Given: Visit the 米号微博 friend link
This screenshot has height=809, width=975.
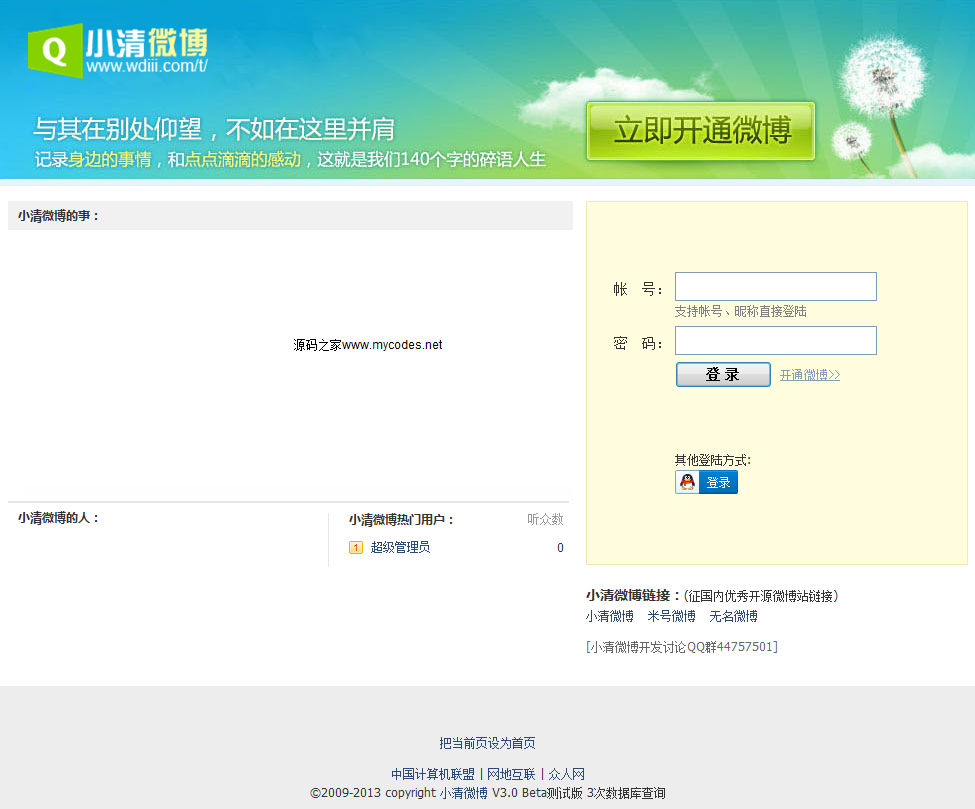Looking at the screenshot, I should pyautogui.click(x=671, y=616).
